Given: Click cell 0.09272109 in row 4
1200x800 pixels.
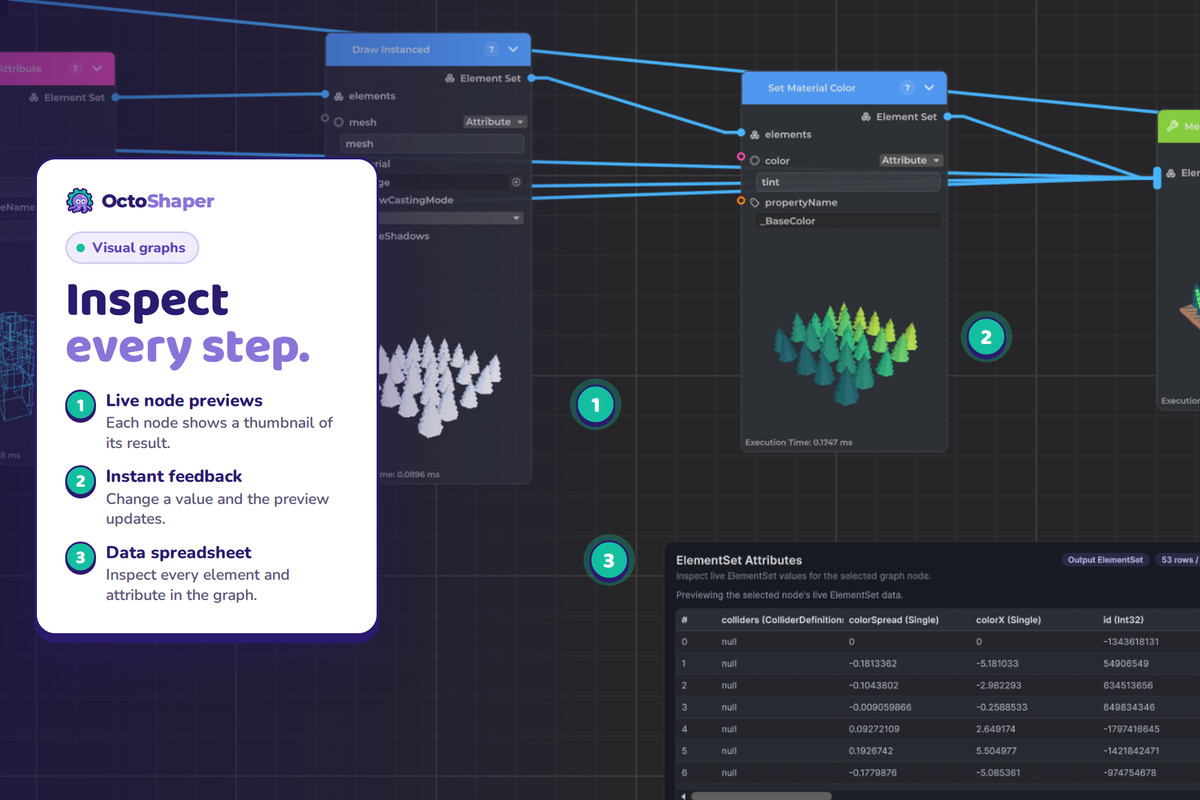Looking at the screenshot, I should [x=875, y=729].
